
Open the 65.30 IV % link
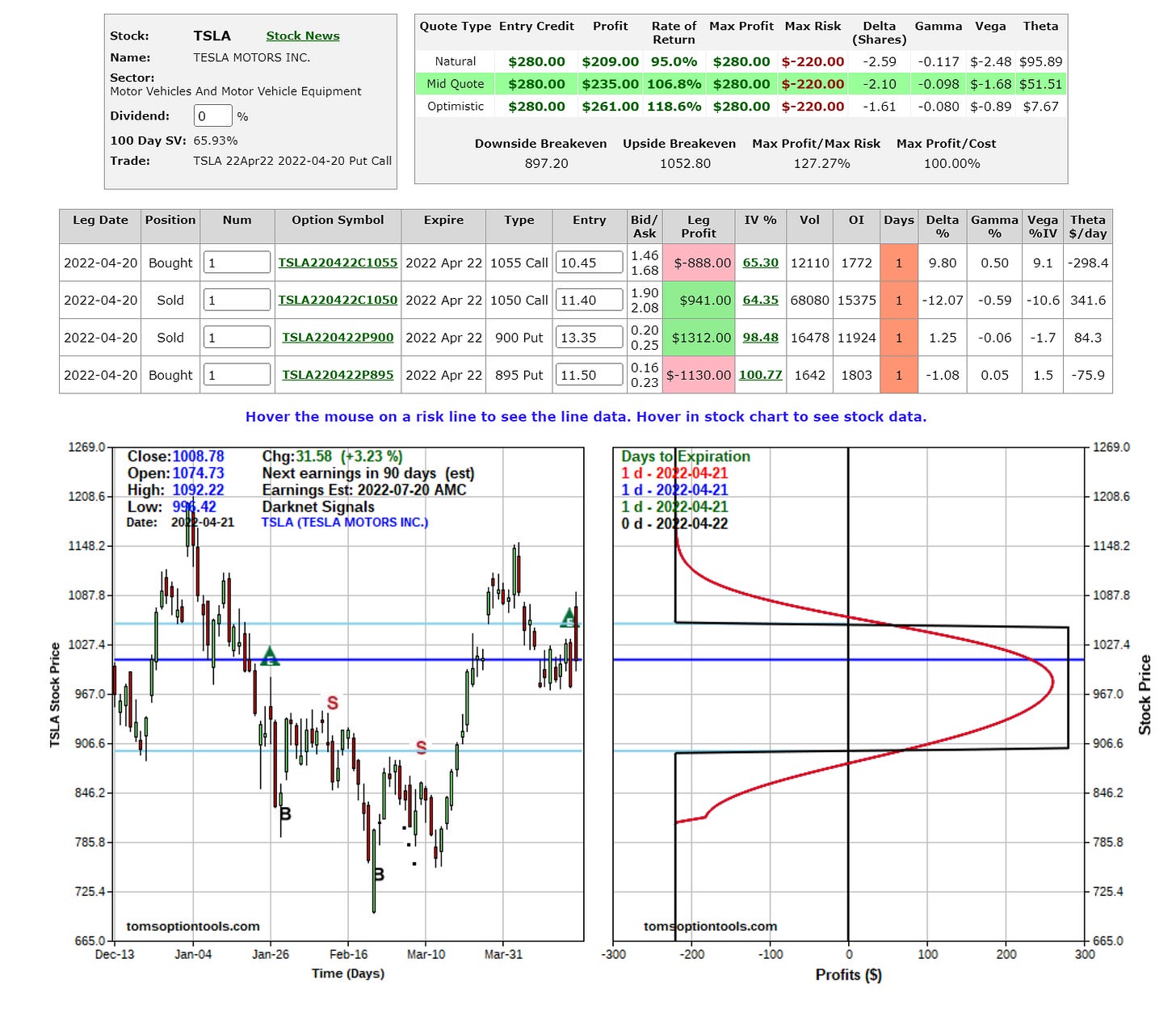760,263
